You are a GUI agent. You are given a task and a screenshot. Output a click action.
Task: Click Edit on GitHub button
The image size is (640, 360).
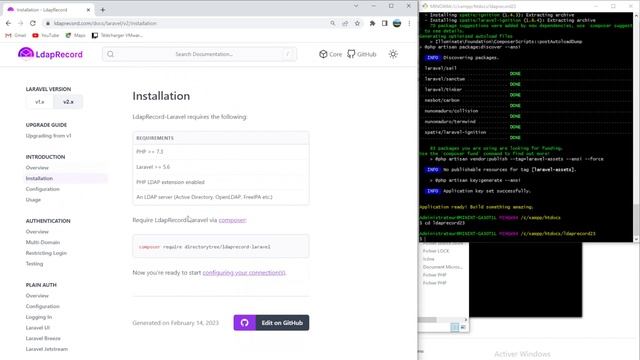(271, 322)
